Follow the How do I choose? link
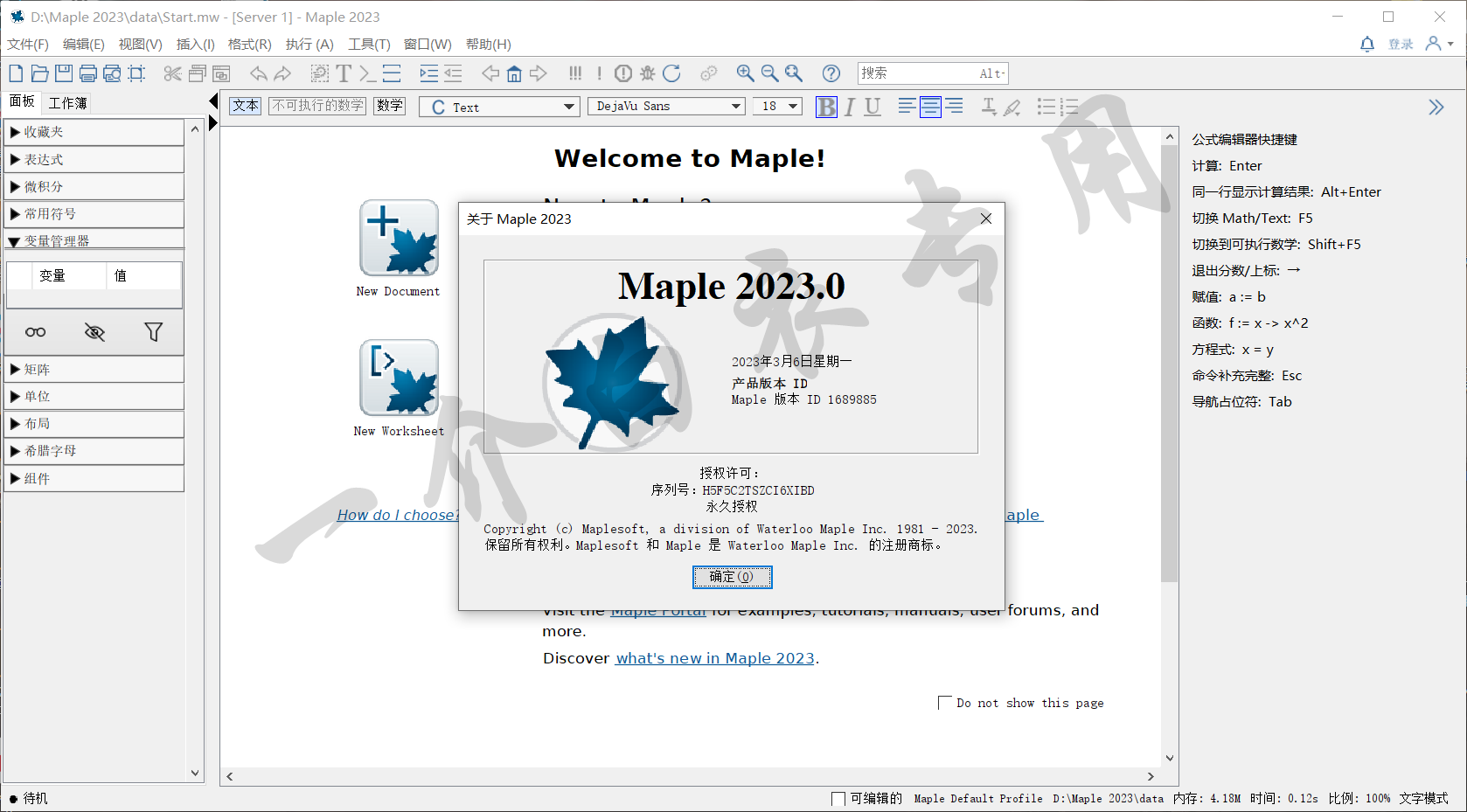This screenshot has height=812, width=1467. coord(398,515)
